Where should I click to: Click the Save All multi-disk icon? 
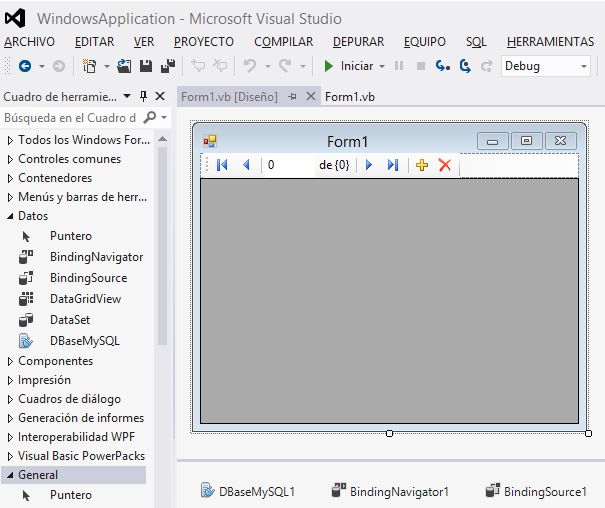(x=168, y=66)
